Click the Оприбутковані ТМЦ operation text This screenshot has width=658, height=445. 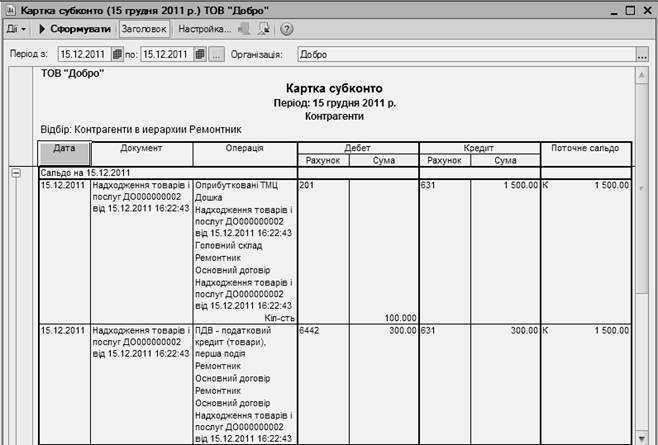236,185
